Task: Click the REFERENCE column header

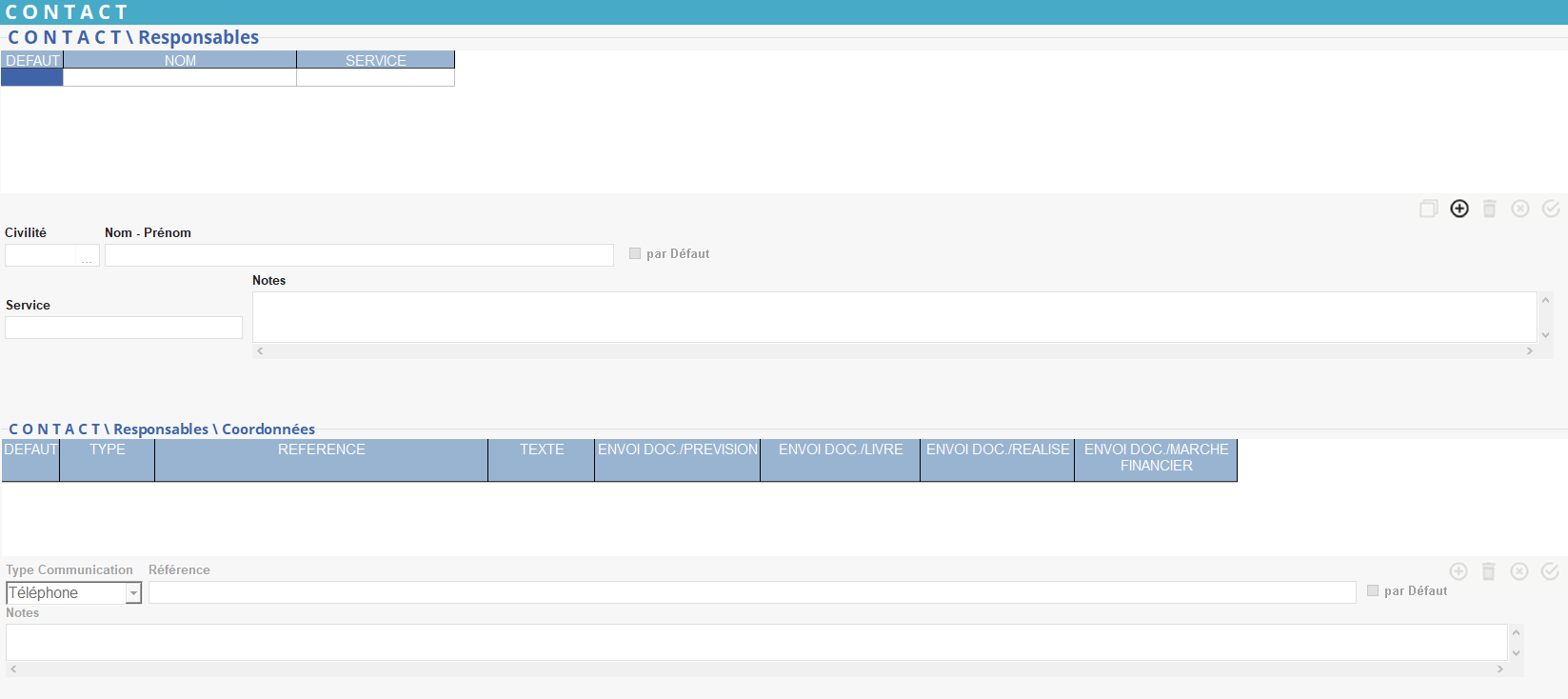Action: pos(321,449)
